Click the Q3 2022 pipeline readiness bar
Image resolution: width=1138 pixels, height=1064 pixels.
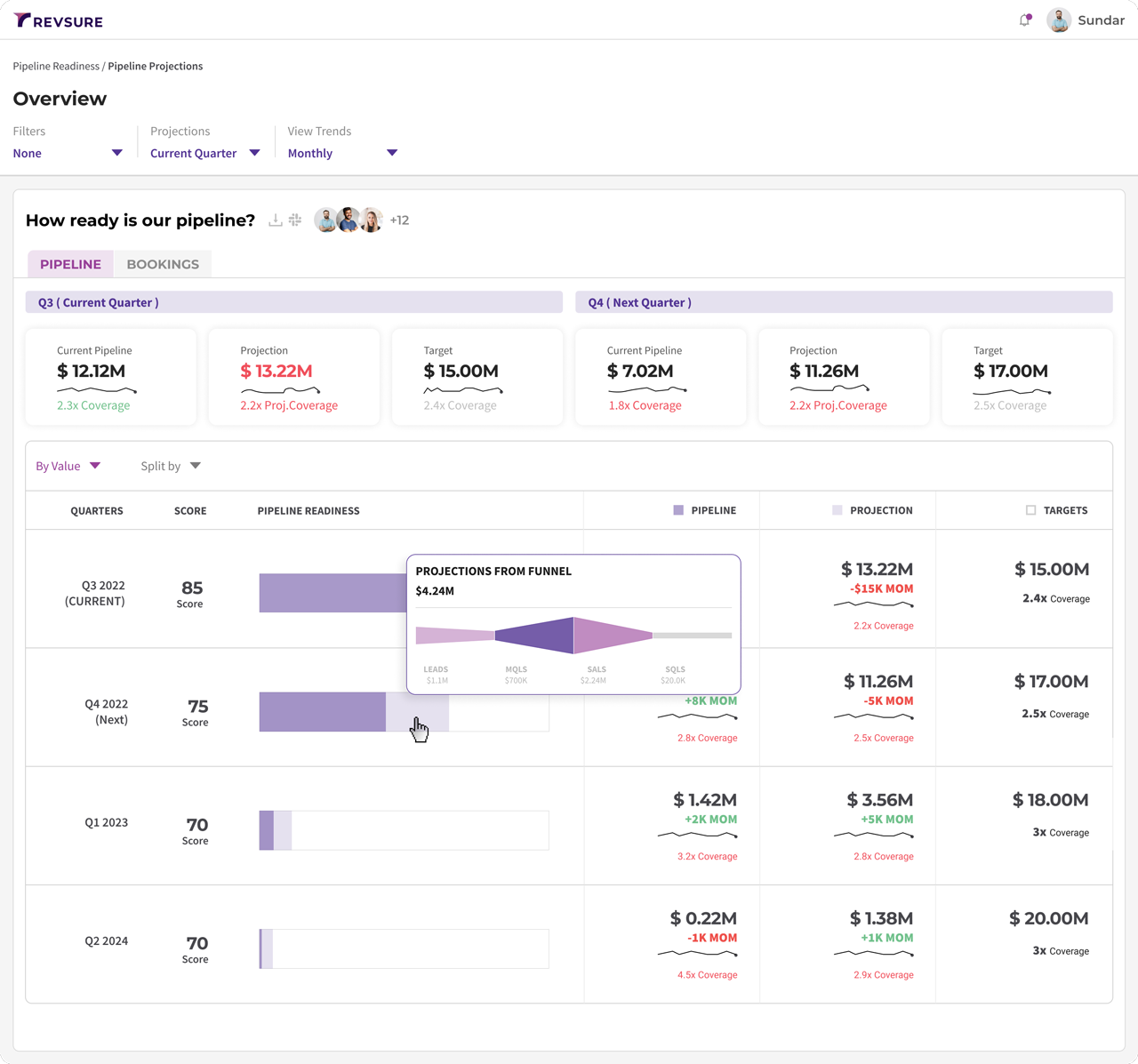point(333,593)
